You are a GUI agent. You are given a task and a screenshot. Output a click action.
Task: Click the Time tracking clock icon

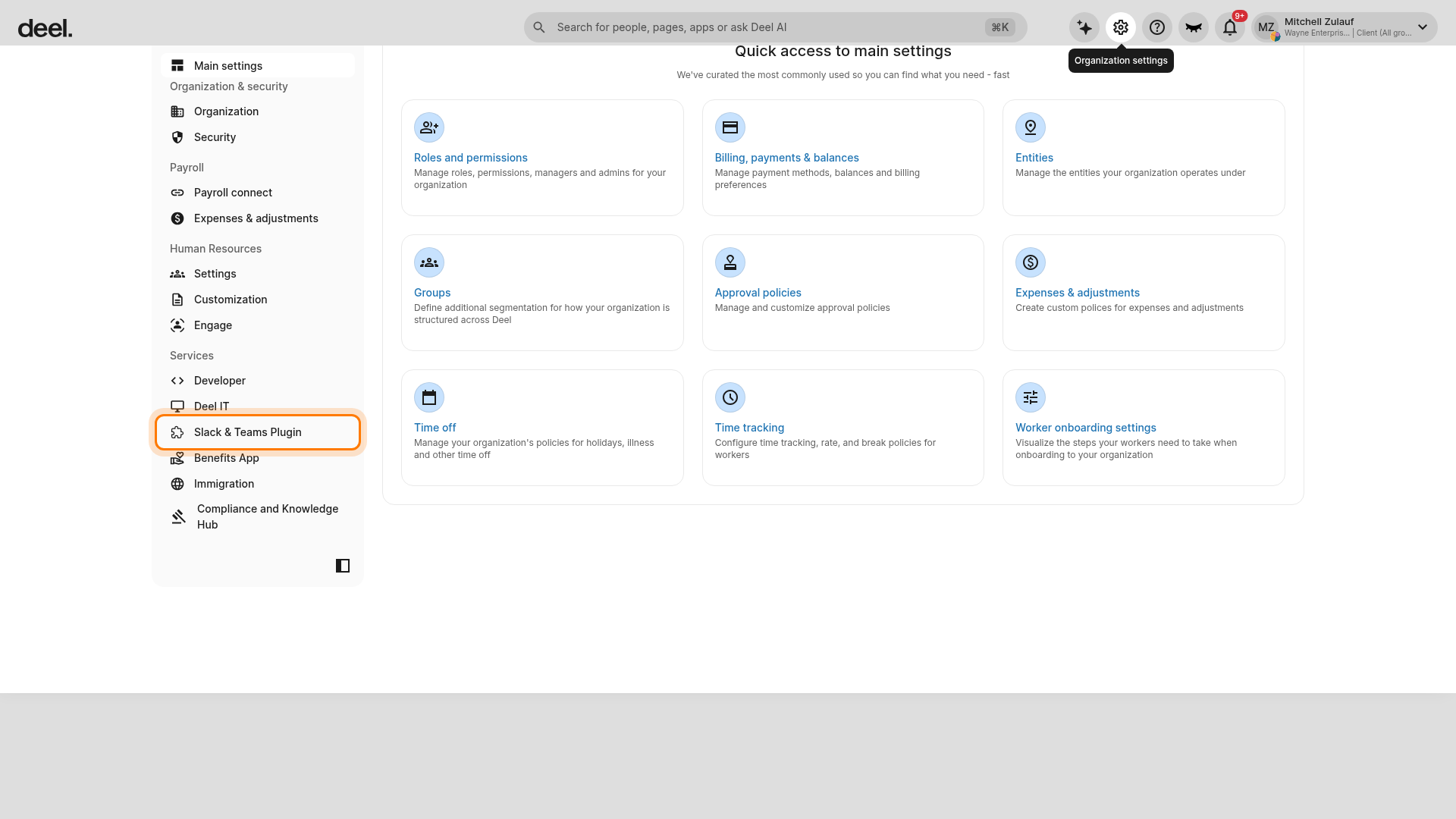point(730,397)
